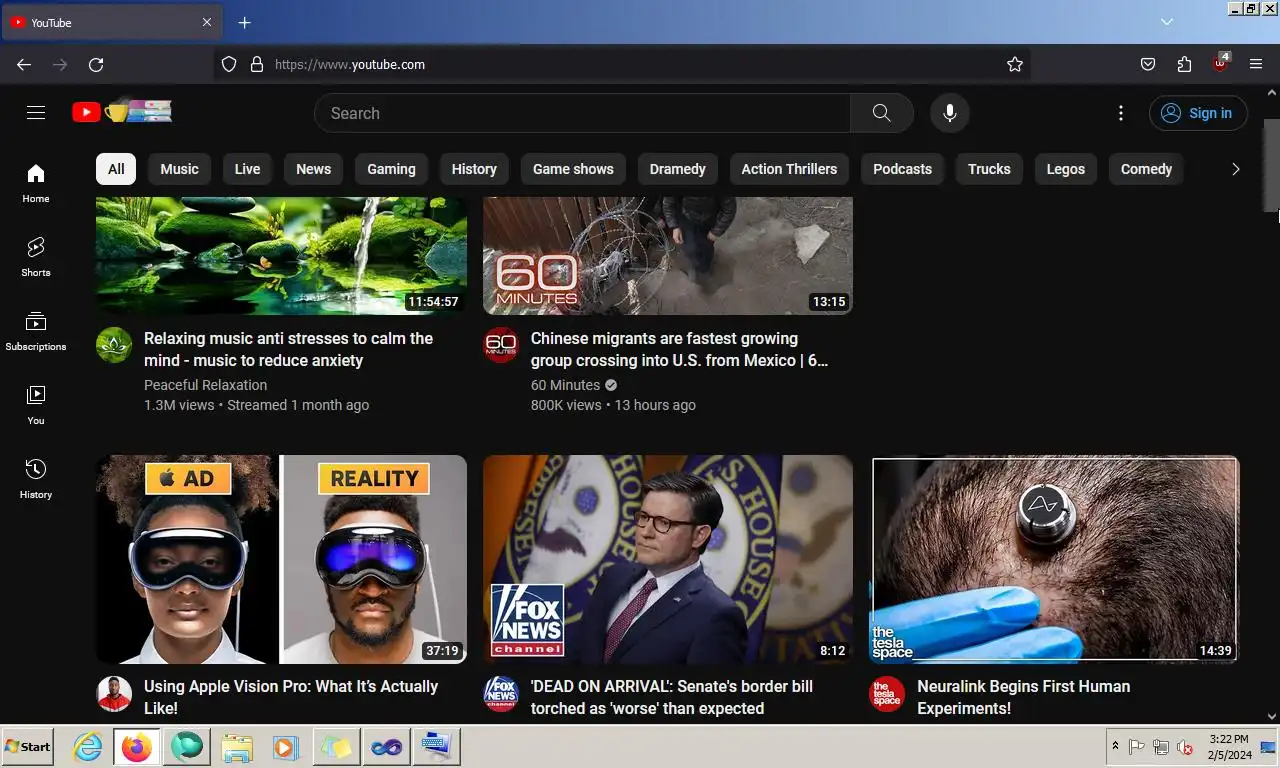Select the Legos chip
This screenshot has height=768, width=1280.
1065,169
